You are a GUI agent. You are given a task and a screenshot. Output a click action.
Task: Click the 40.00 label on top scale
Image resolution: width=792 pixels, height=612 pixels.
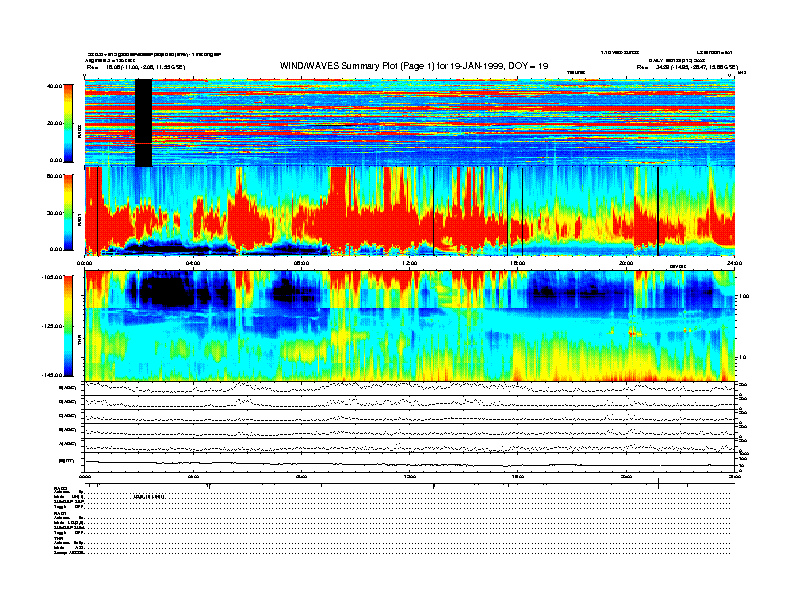(x=54, y=87)
